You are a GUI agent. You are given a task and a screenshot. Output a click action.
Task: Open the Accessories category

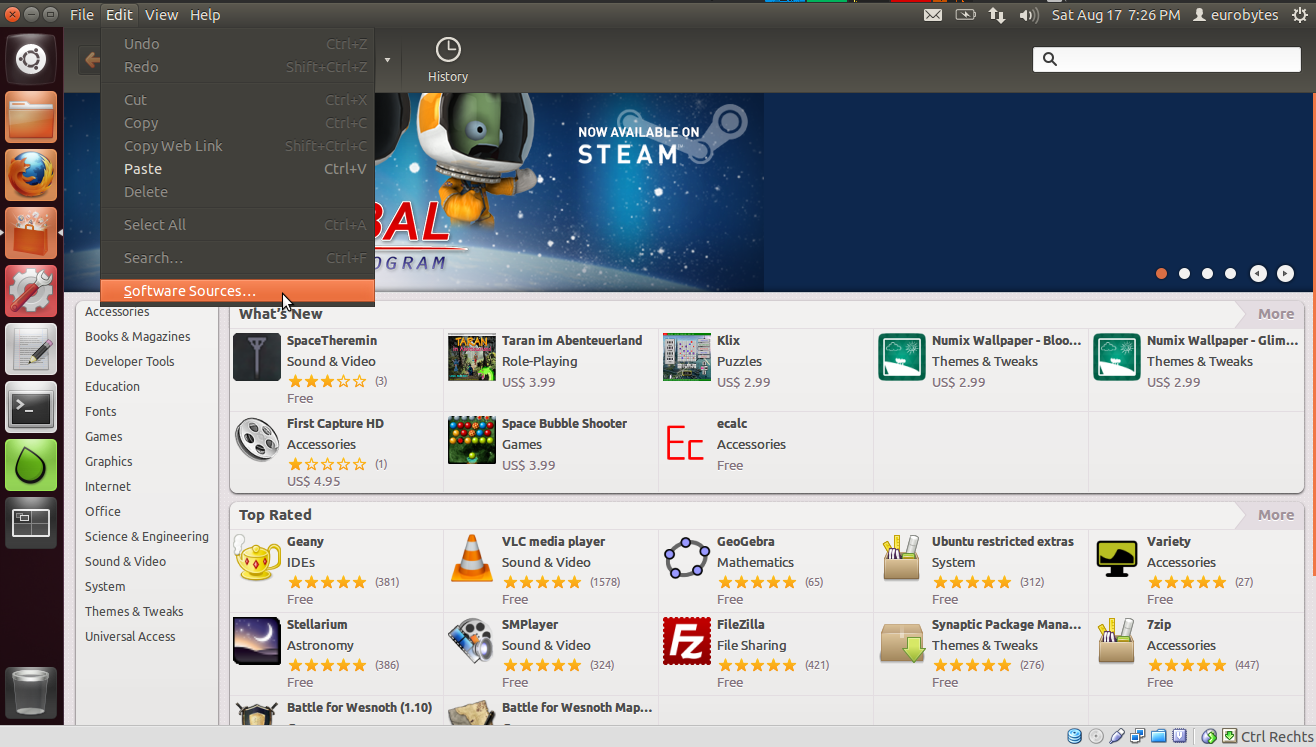(x=117, y=312)
